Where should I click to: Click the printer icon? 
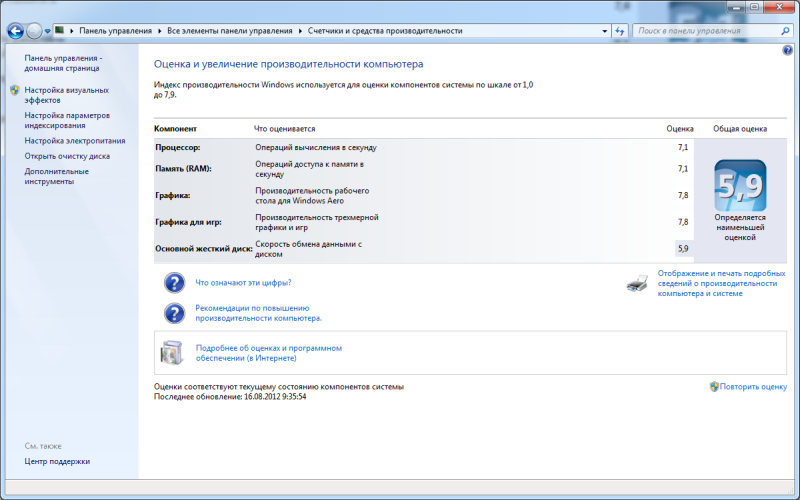[x=637, y=283]
